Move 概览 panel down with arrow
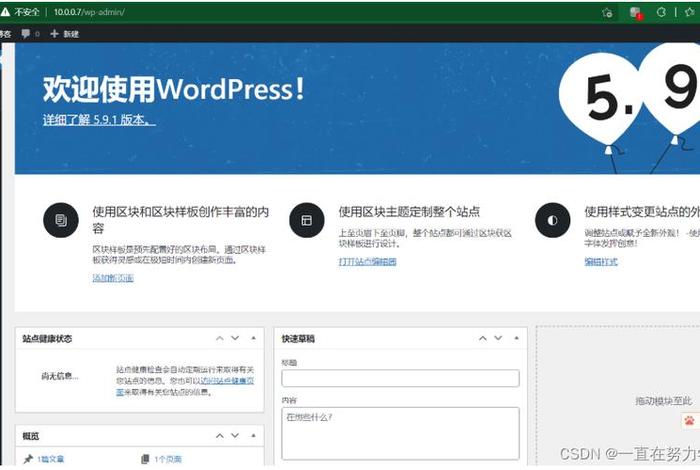Image resolution: width=700 pixels, height=470 pixels. 235,436
